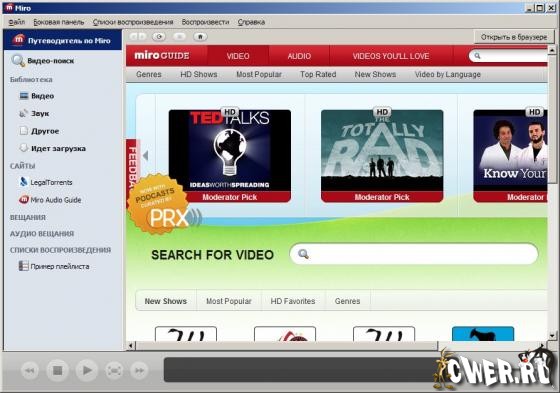The image size is (560, 393).
Task: Expand the Playlists sidebar section header
Action: click(x=60, y=250)
